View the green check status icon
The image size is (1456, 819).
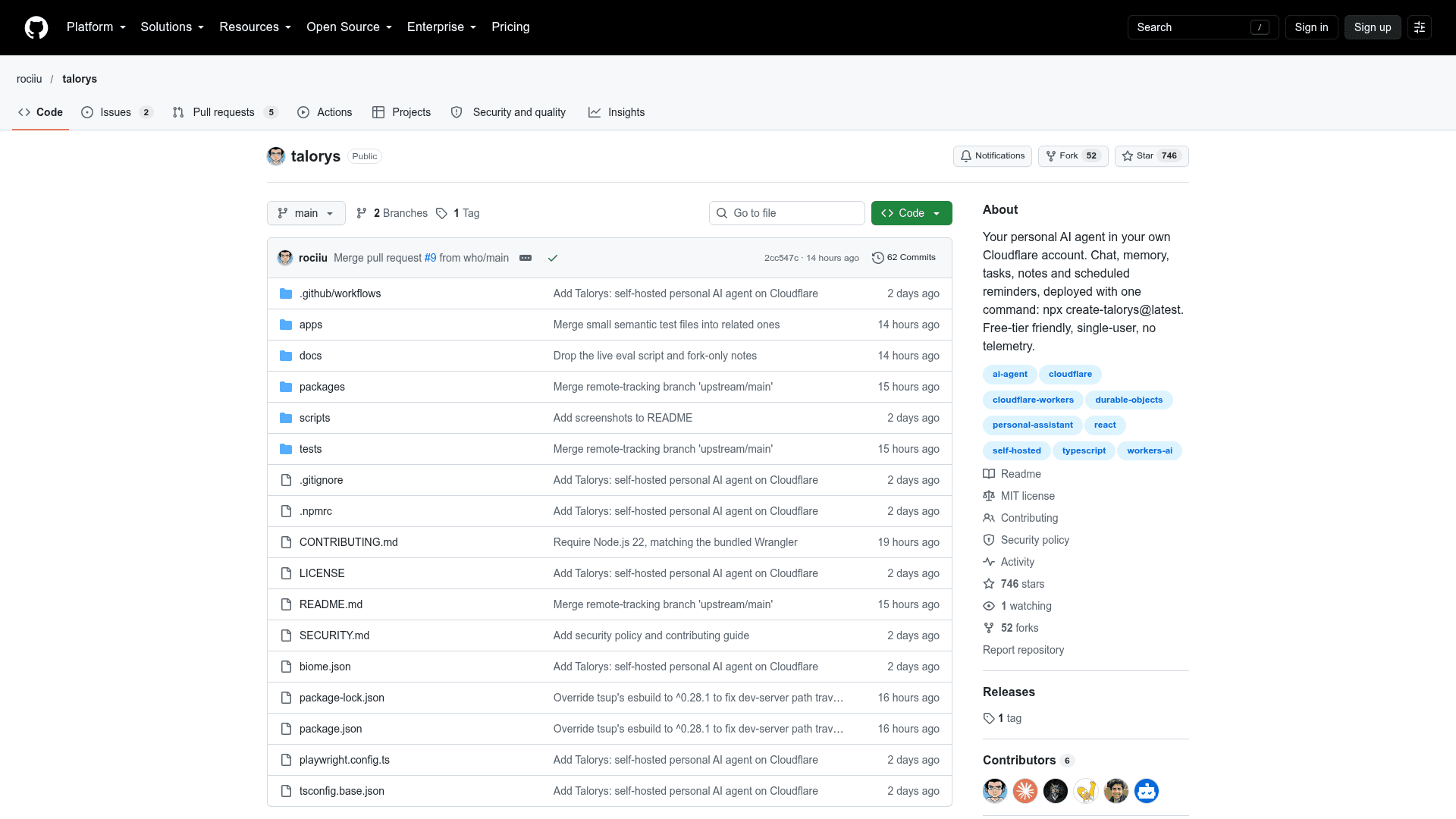(x=553, y=258)
